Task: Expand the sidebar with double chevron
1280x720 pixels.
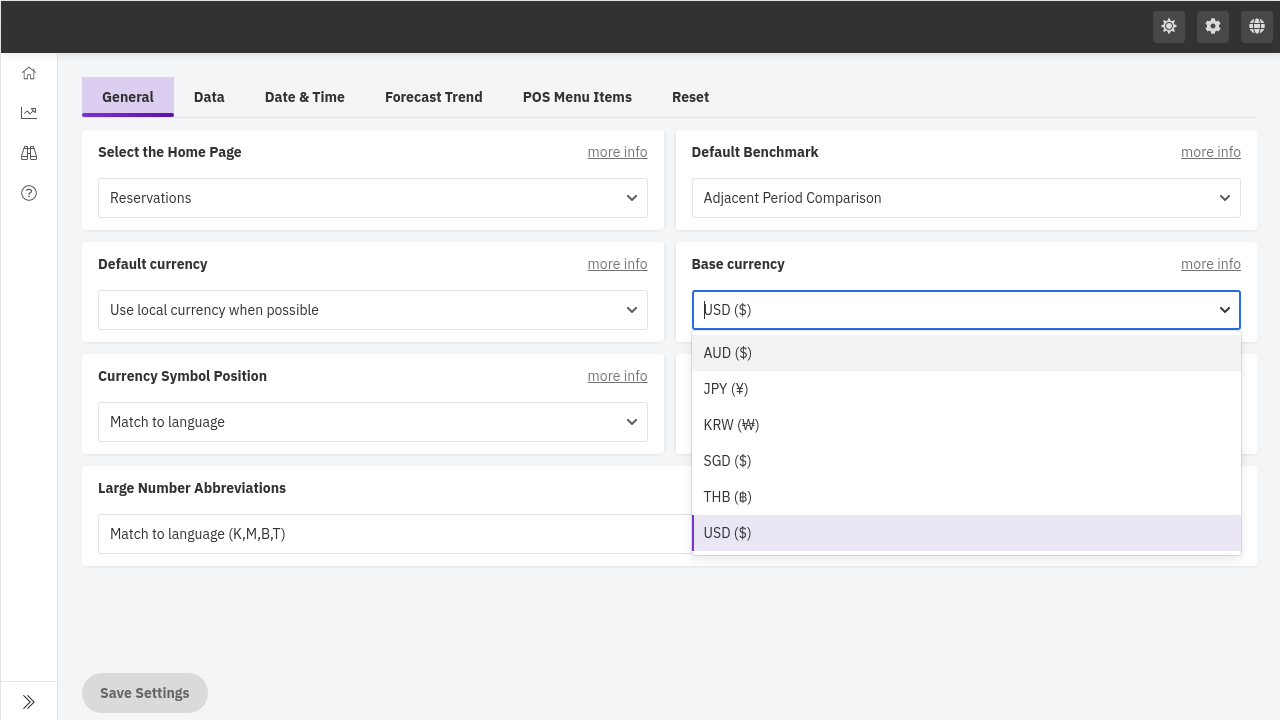Action: (x=29, y=702)
